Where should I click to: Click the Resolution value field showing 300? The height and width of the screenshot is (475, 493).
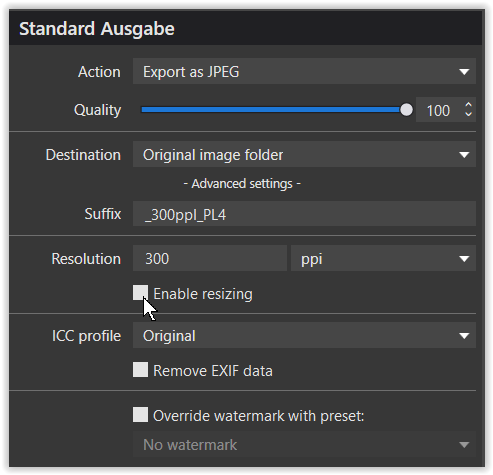pos(210,258)
